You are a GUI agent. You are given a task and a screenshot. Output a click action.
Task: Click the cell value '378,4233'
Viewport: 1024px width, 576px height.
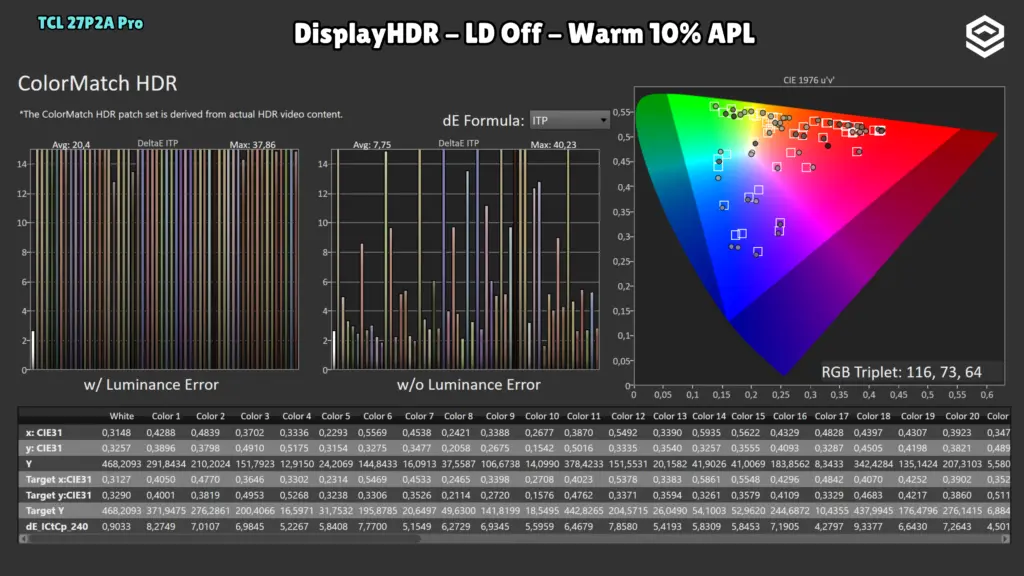click(583, 464)
